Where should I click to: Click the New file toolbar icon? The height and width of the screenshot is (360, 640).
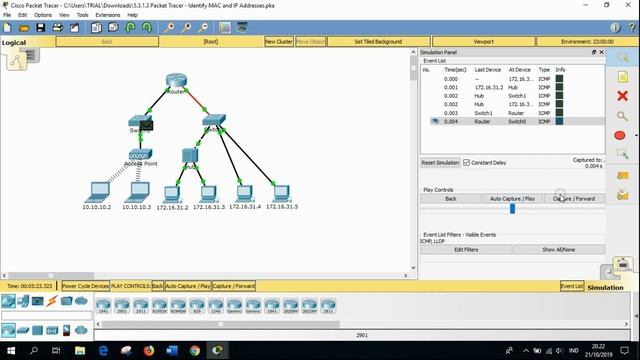(7, 28)
